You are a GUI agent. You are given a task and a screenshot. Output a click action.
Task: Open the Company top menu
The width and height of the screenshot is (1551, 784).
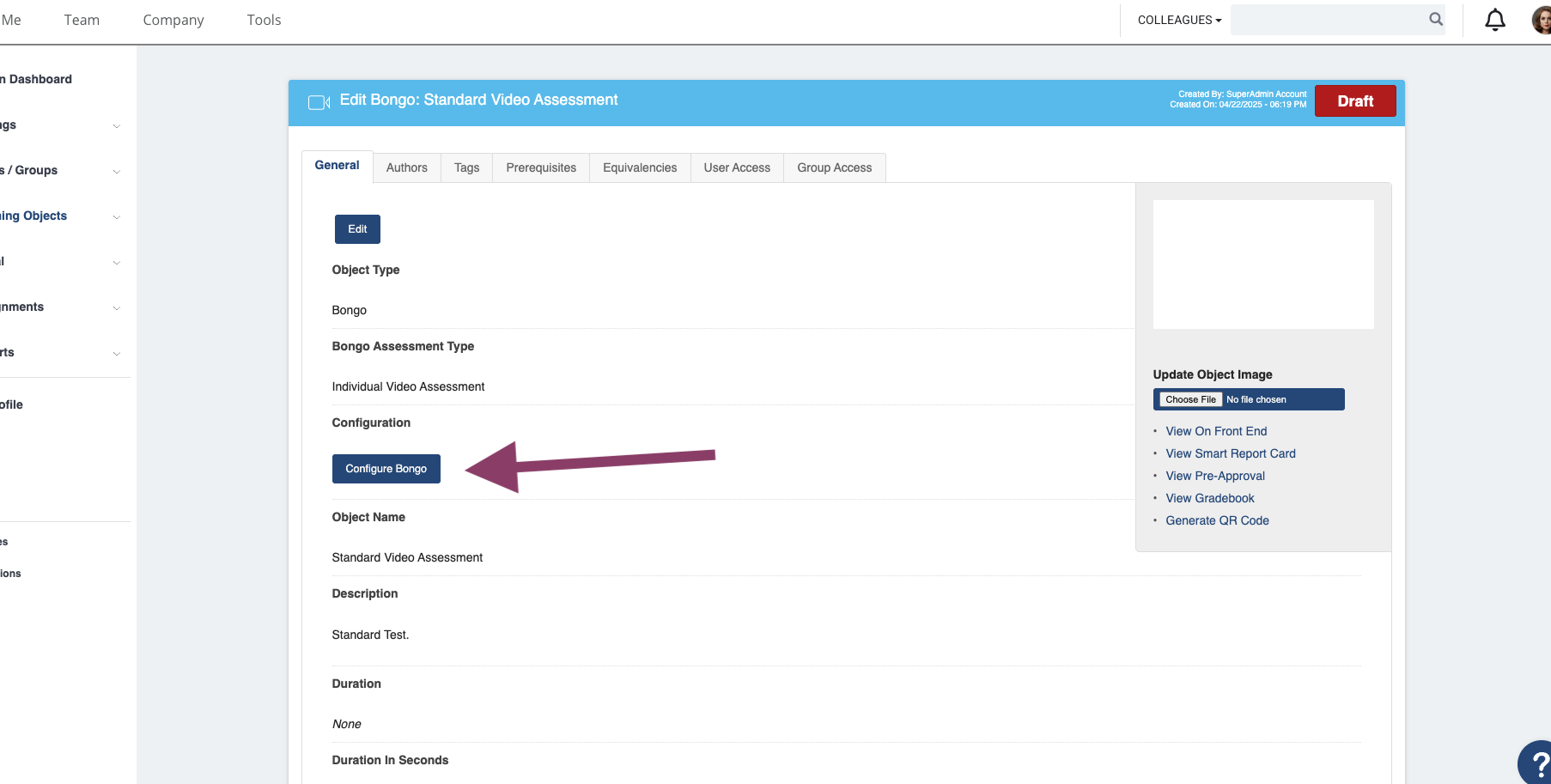173,20
